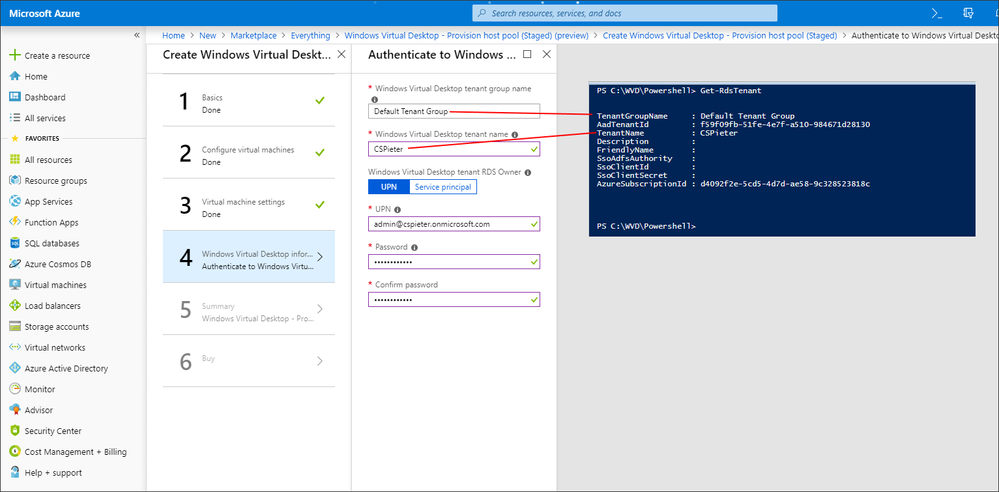Screen dimensions: 999x492
Task: Open the Load balancers diamond icon
Action: pos(15,306)
